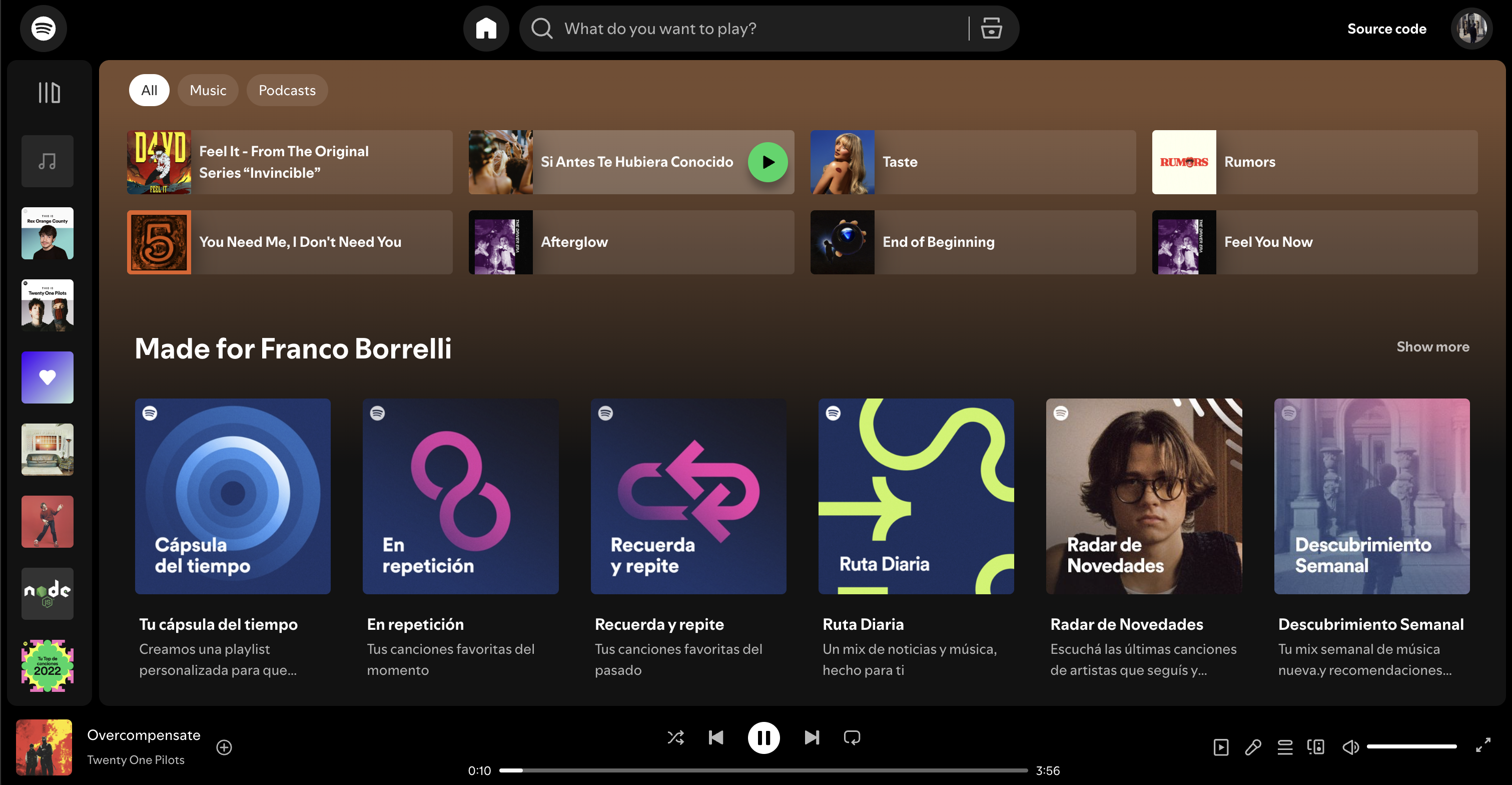Click Show more for Made for you
This screenshot has width=1512, height=785.
[x=1432, y=346]
